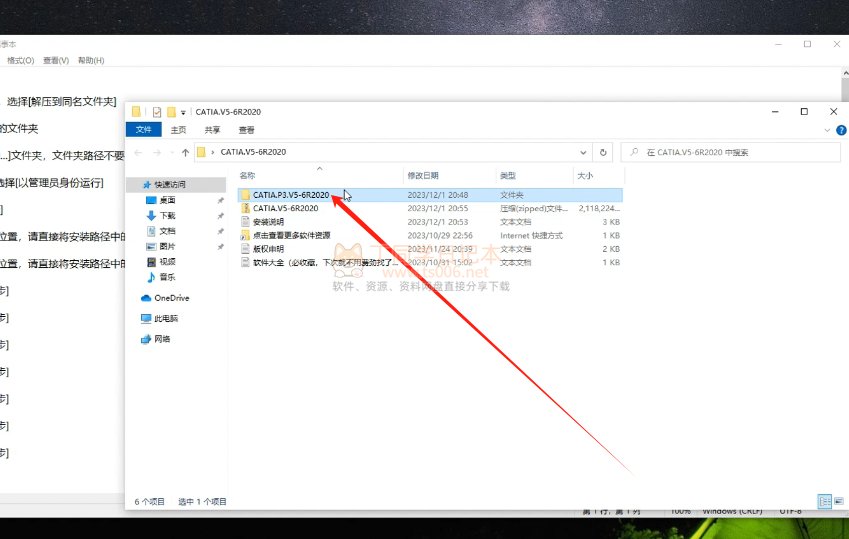Viewport: 849px width, 539px height.
Task: Click CATIA.V5-6R2020 in the address bar
Action: (x=253, y=152)
